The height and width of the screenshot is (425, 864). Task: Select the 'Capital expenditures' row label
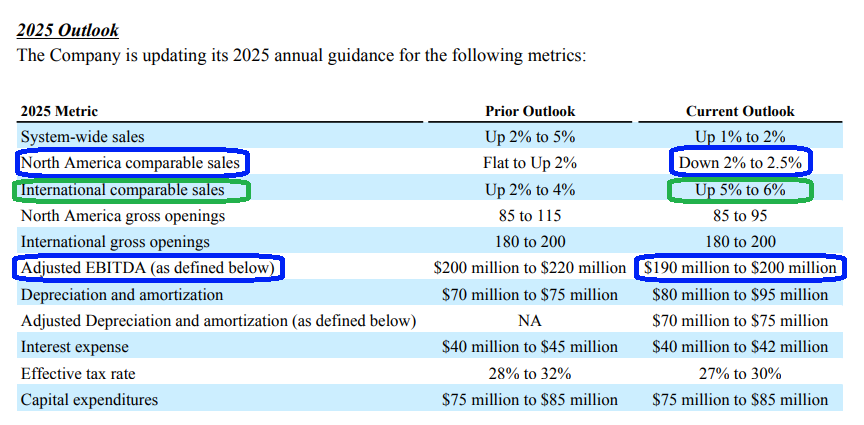[x=89, y=400]
